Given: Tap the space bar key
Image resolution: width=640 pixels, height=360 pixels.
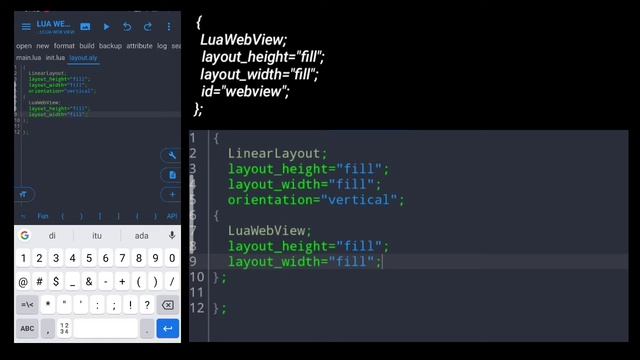Looking at the screenshot, I should (106, 329).
